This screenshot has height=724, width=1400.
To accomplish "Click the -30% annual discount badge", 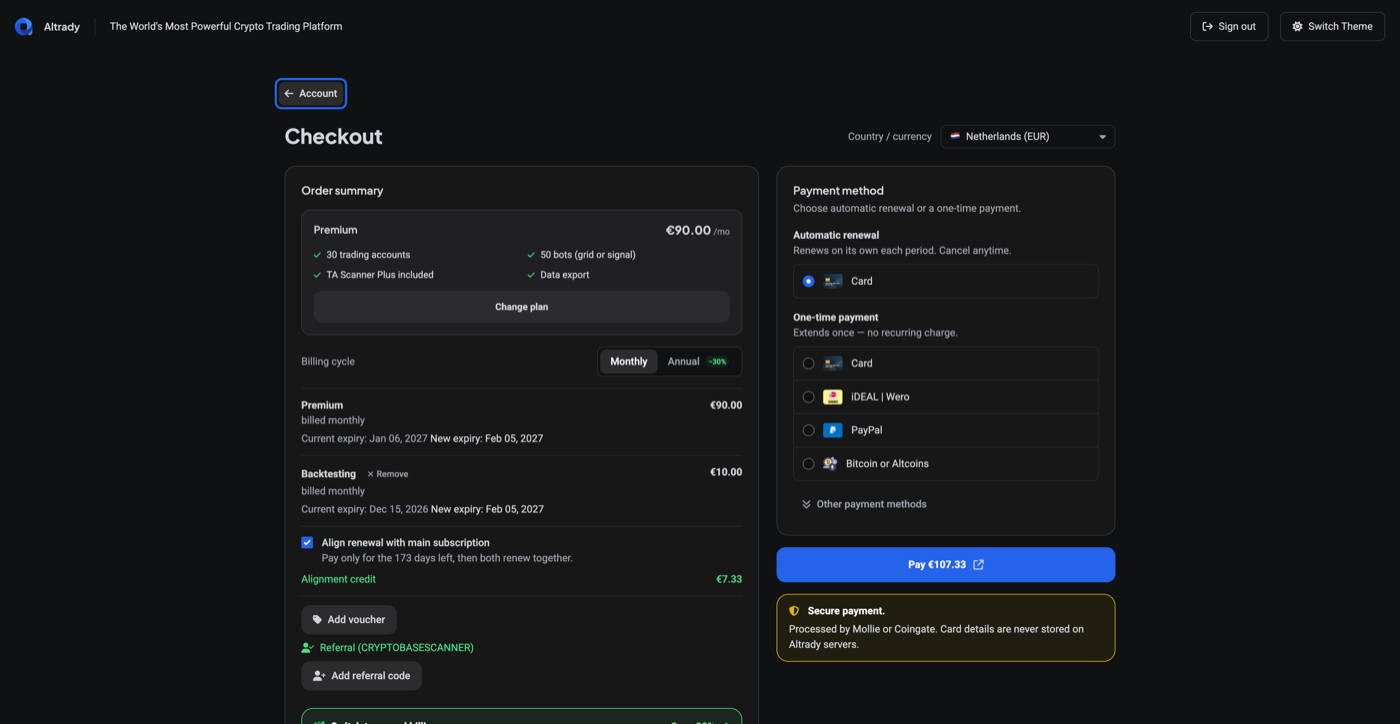I will point(717,362).
